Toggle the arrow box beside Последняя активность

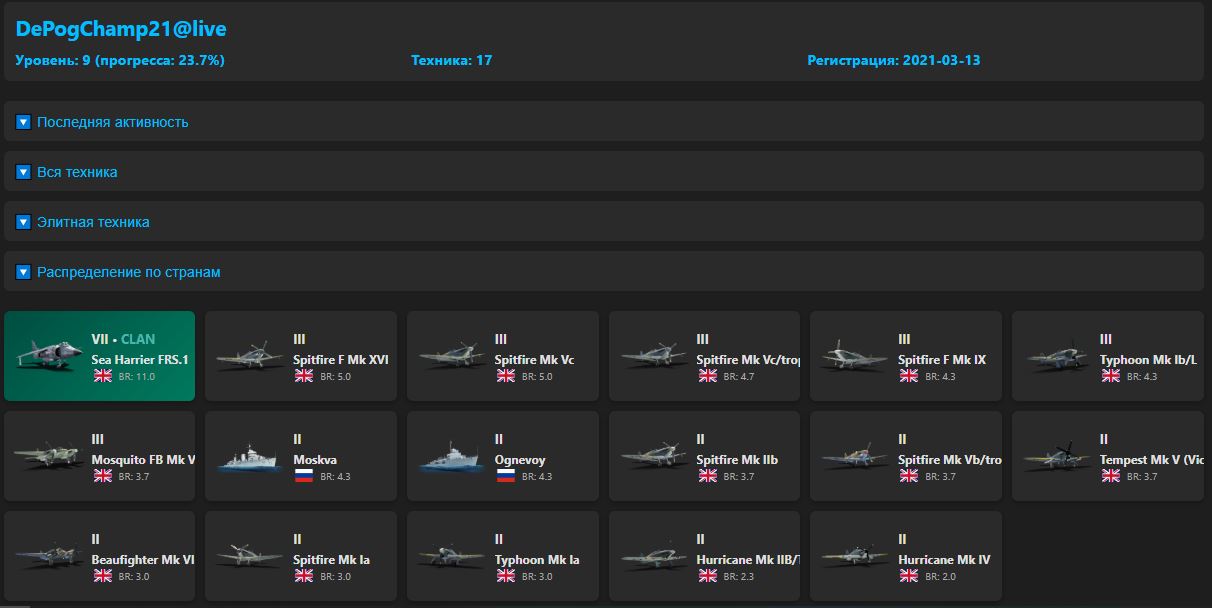24,122
